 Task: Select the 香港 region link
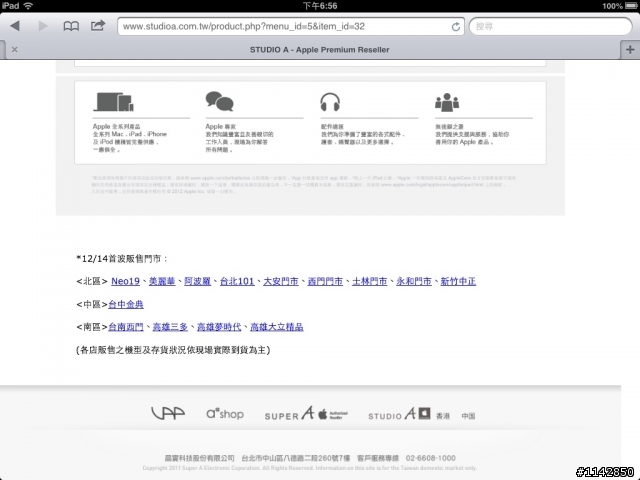click(x=443, y=416)
